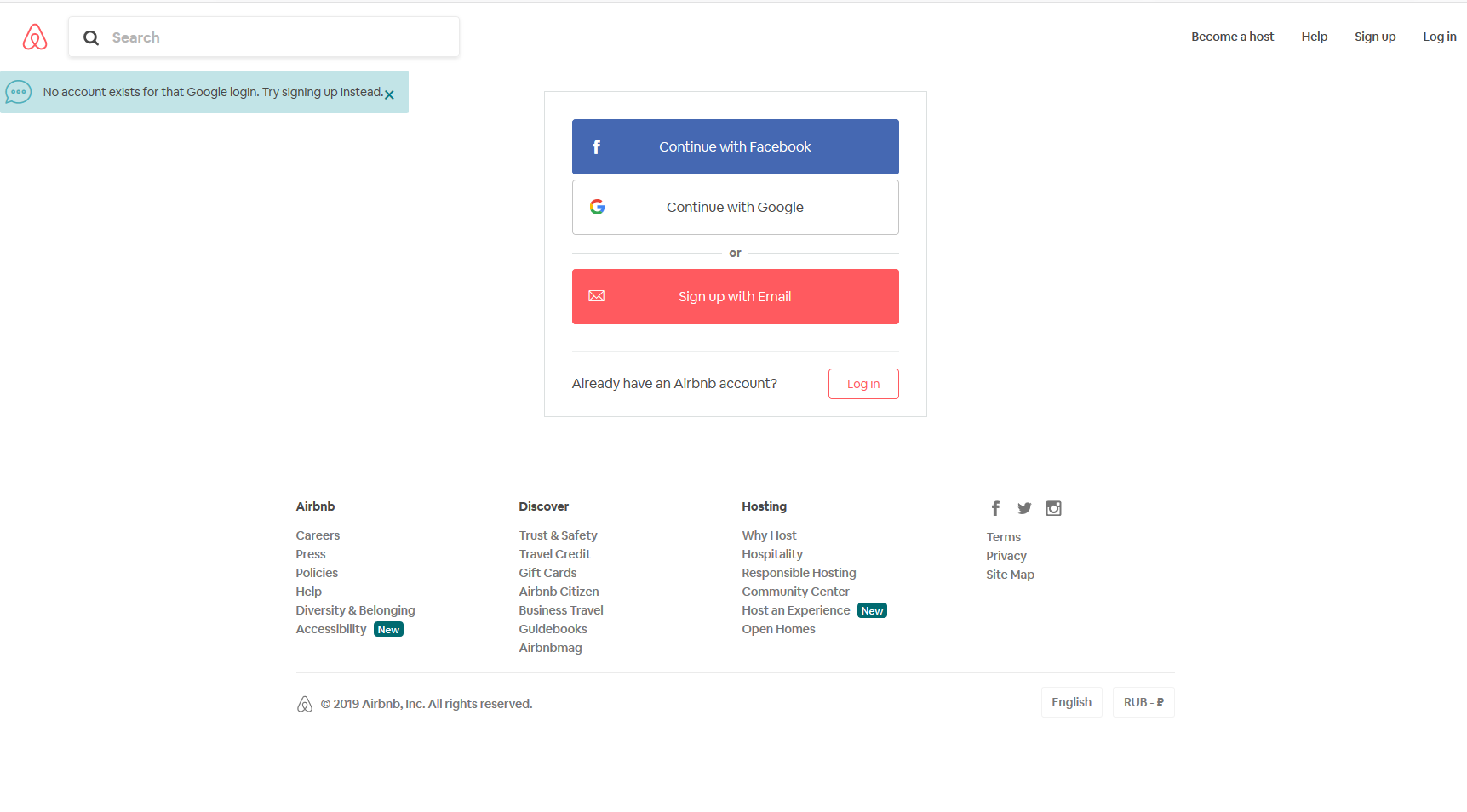The width and height of the screenshot is (1467, 812).
Task: Open the Guidebooks link
Action: (553, 629)
